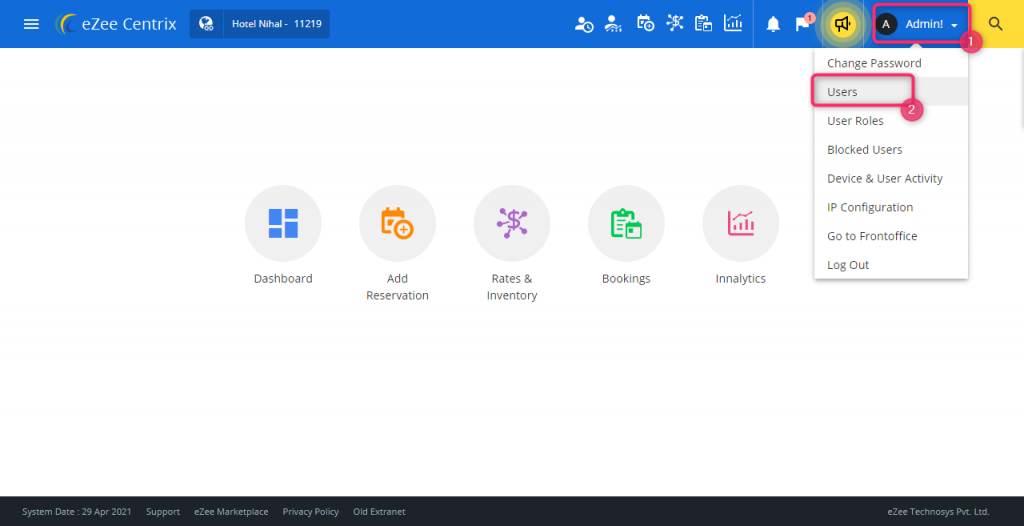Viewport: 1024px width, 526px height.
Task: Select the Hotel Nihal - 11219 property
Action: pyautogui.click(x=276, y=24)
